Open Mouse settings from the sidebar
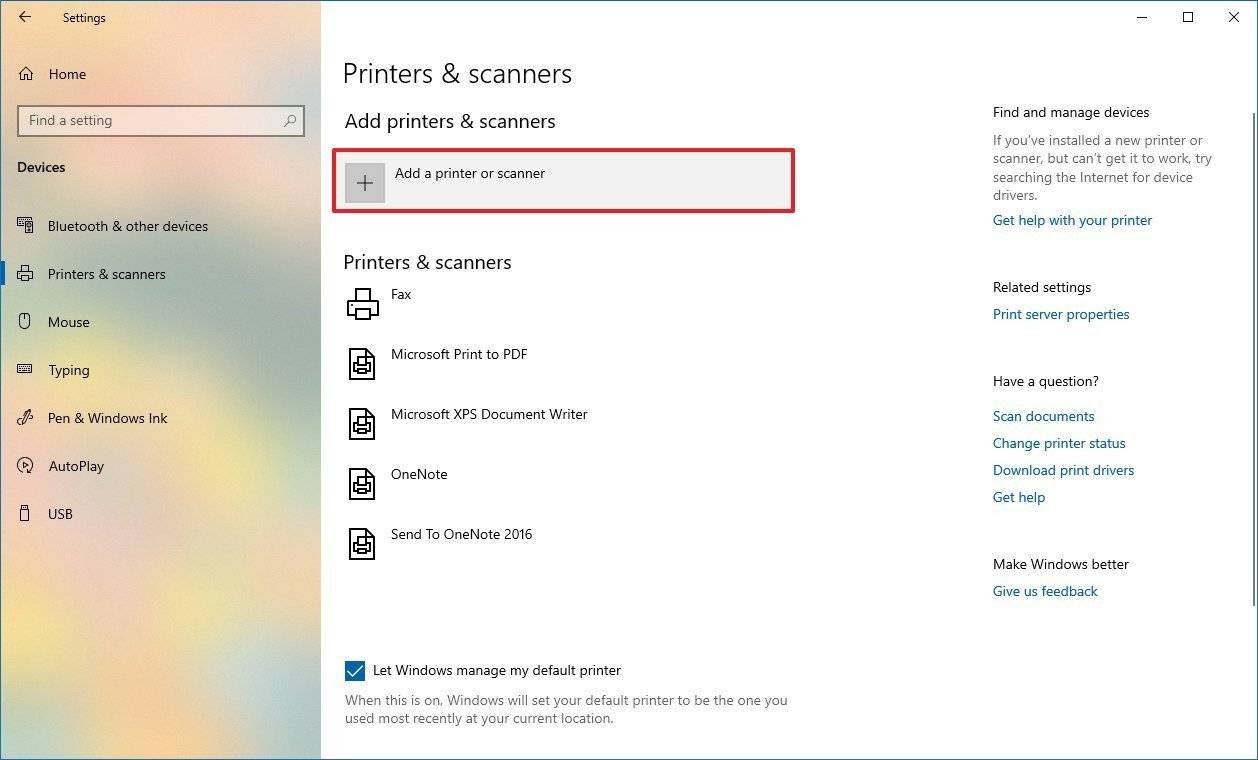Image resolution: width=1258 pixels, height=760 pixels. (x=68, y=322)
